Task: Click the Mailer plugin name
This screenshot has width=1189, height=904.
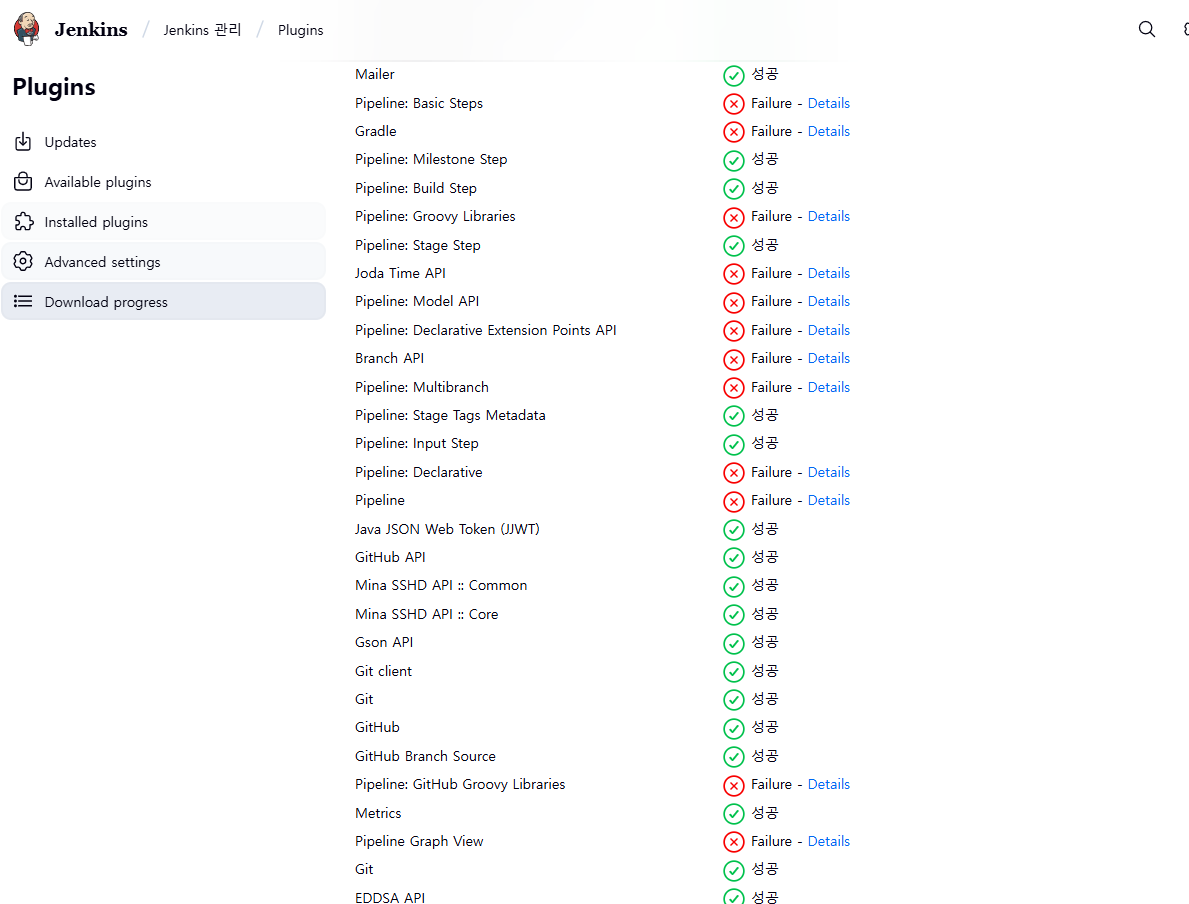Action: pyautogui.click(x=375, y=74)
